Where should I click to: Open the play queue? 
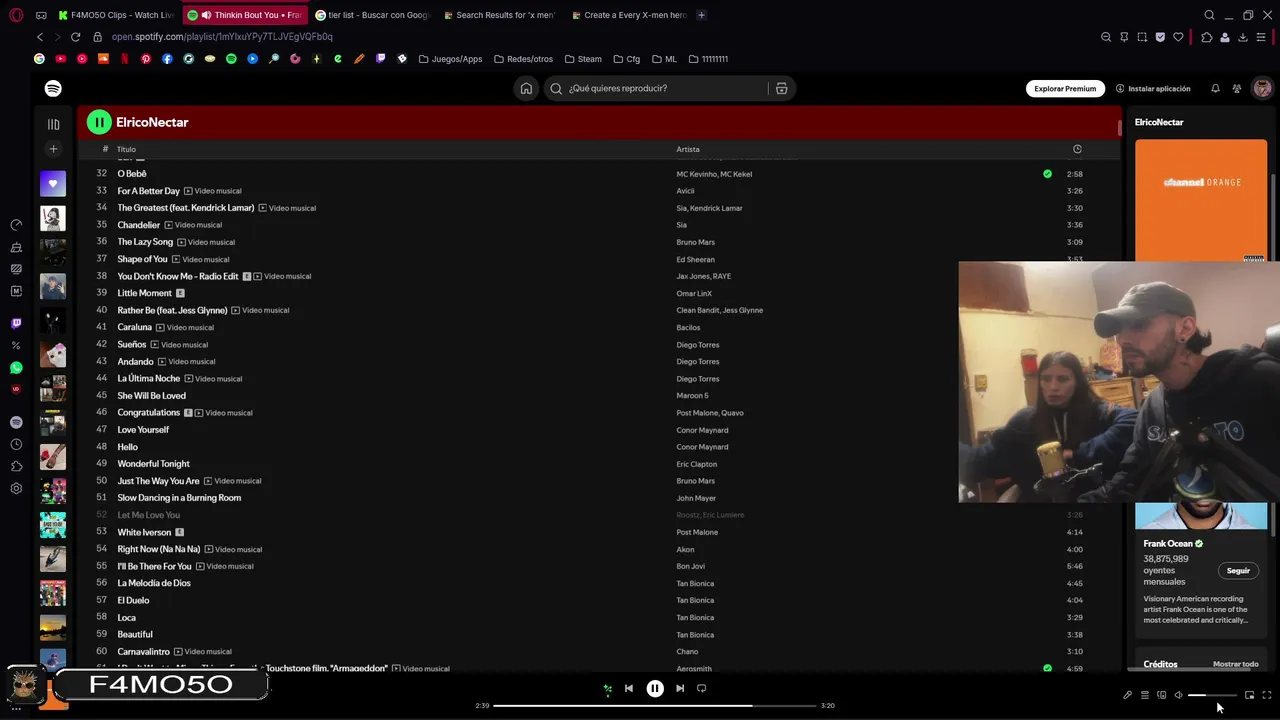point(1145,695)
